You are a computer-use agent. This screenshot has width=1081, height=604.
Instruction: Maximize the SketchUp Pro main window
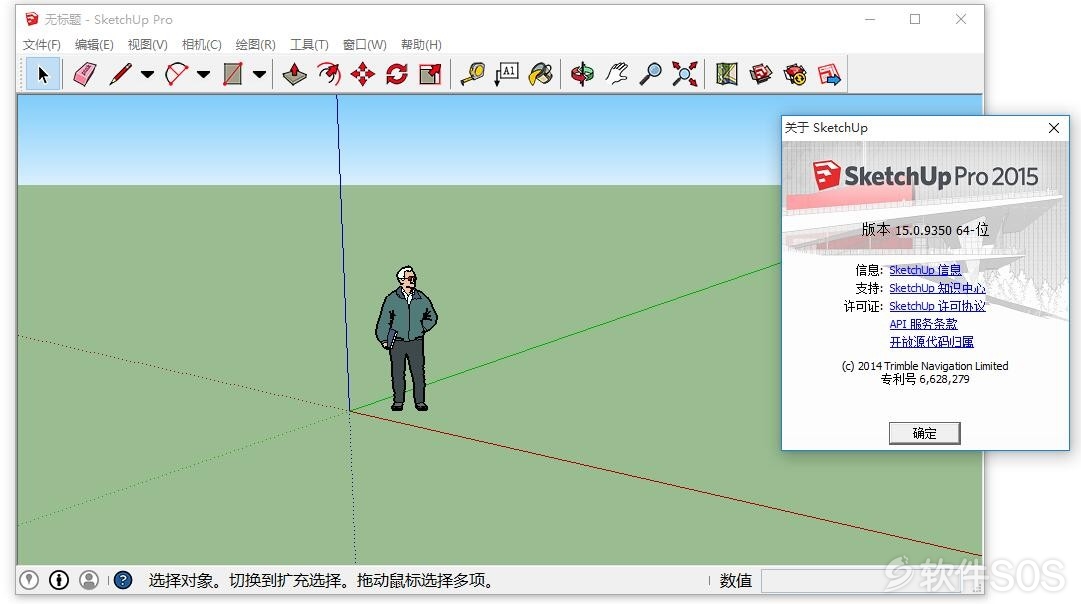coord(915,19)
